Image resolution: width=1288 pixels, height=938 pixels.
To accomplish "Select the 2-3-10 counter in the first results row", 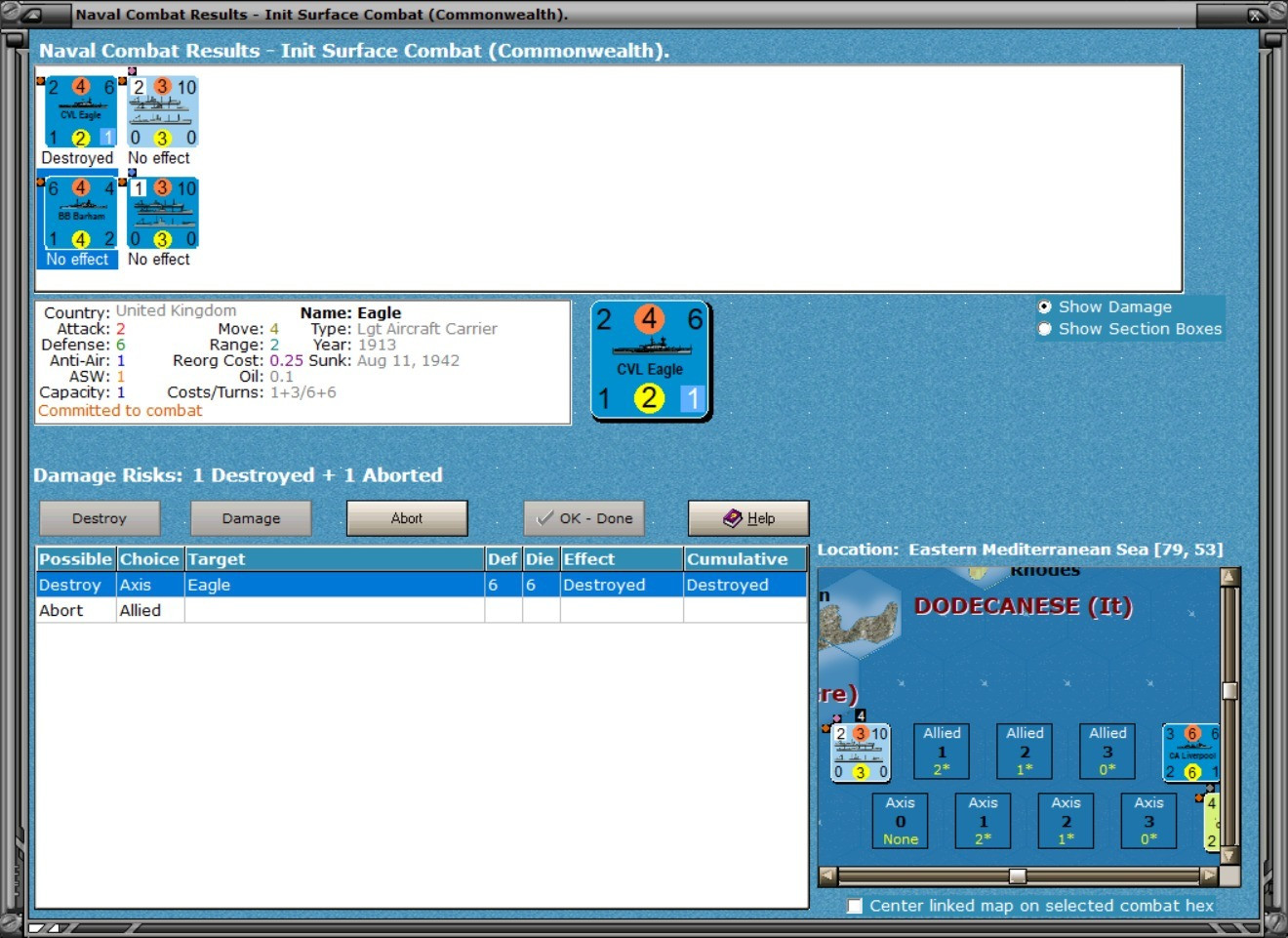I will pyautogui.click(x=164, y=112).
